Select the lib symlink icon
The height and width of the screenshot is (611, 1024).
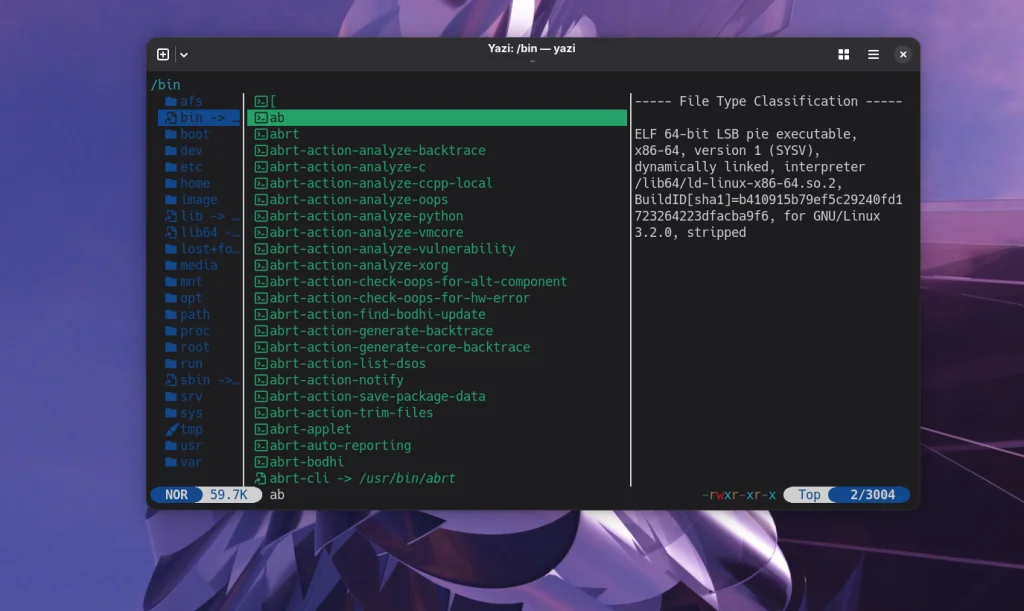pos(171,216)
